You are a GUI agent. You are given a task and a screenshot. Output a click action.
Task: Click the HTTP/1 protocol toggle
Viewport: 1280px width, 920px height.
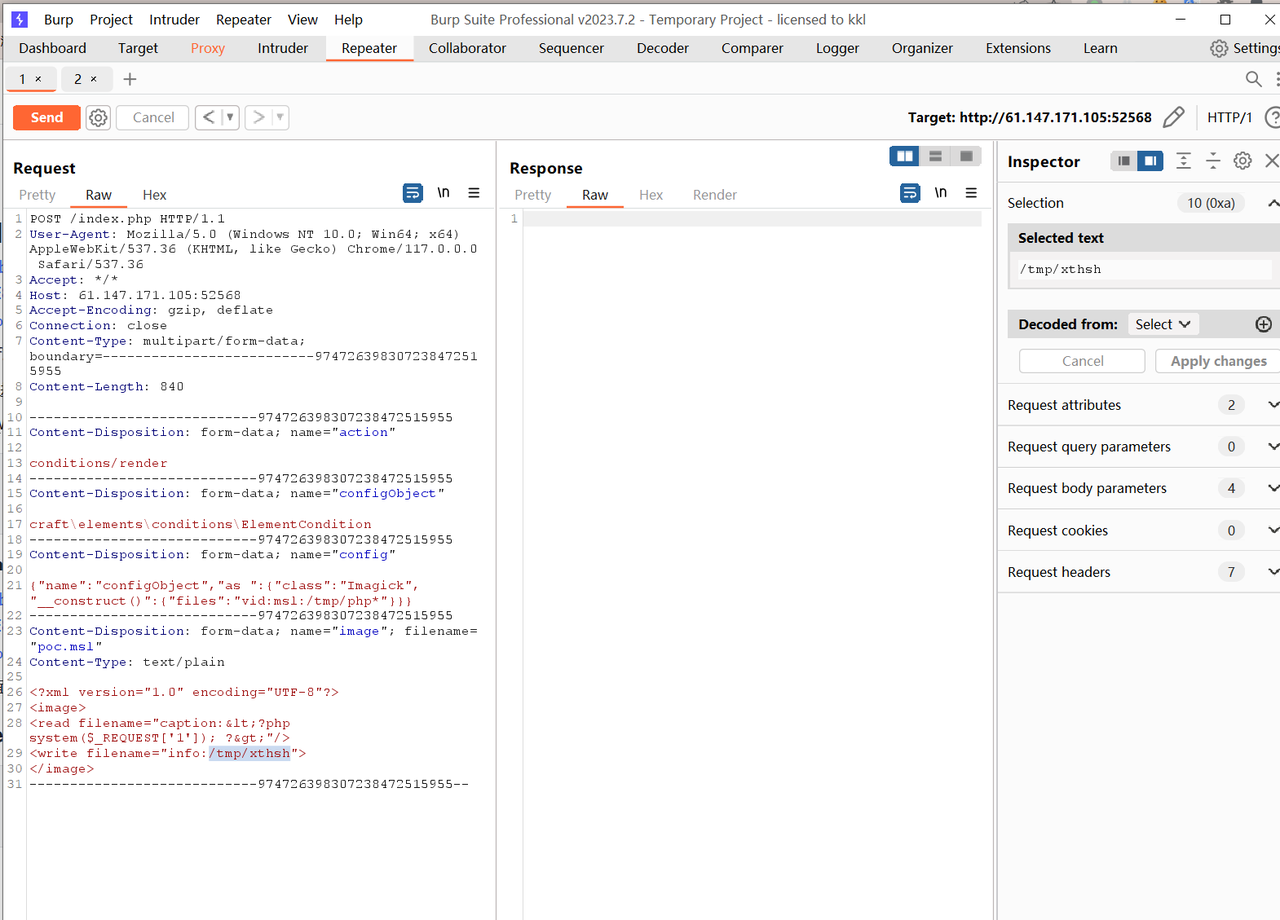[x=1229, y=118]
